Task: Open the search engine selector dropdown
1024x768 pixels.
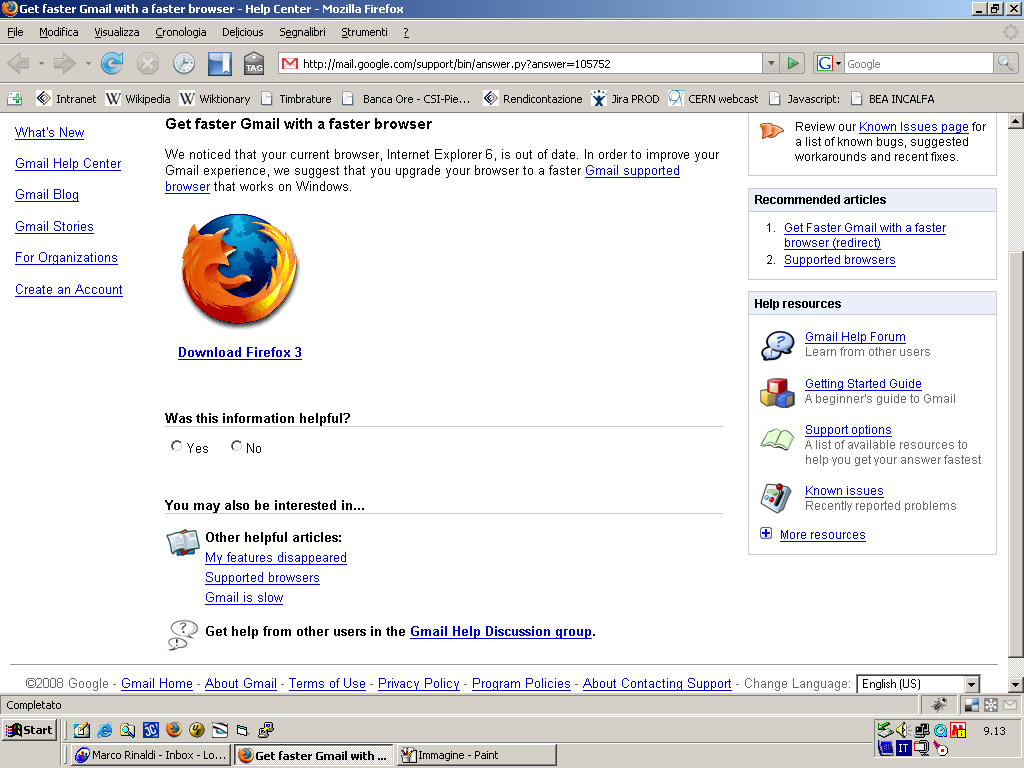Action: pos(828,63)
